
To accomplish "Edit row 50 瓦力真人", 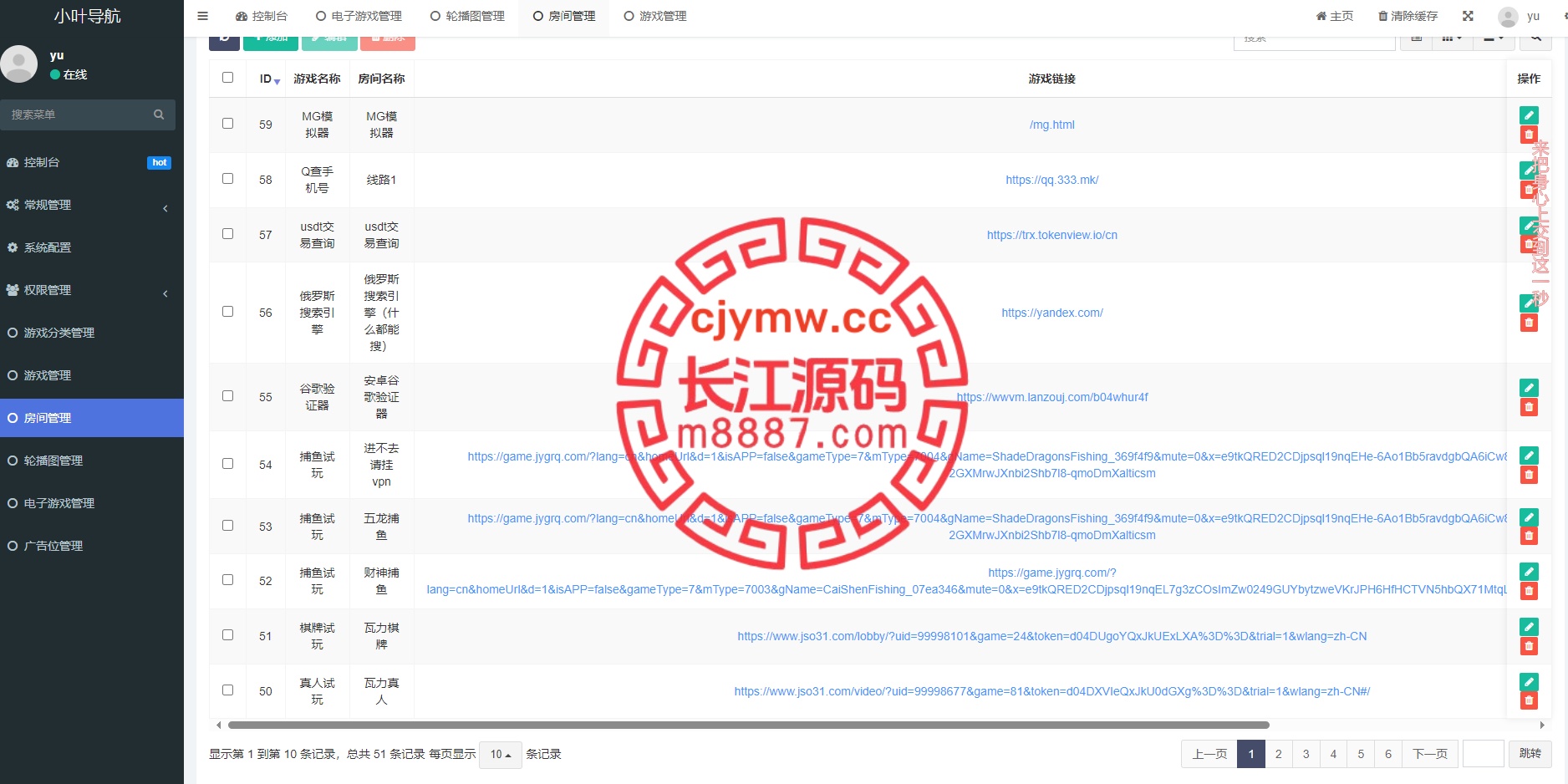I will click(1529, 682).
